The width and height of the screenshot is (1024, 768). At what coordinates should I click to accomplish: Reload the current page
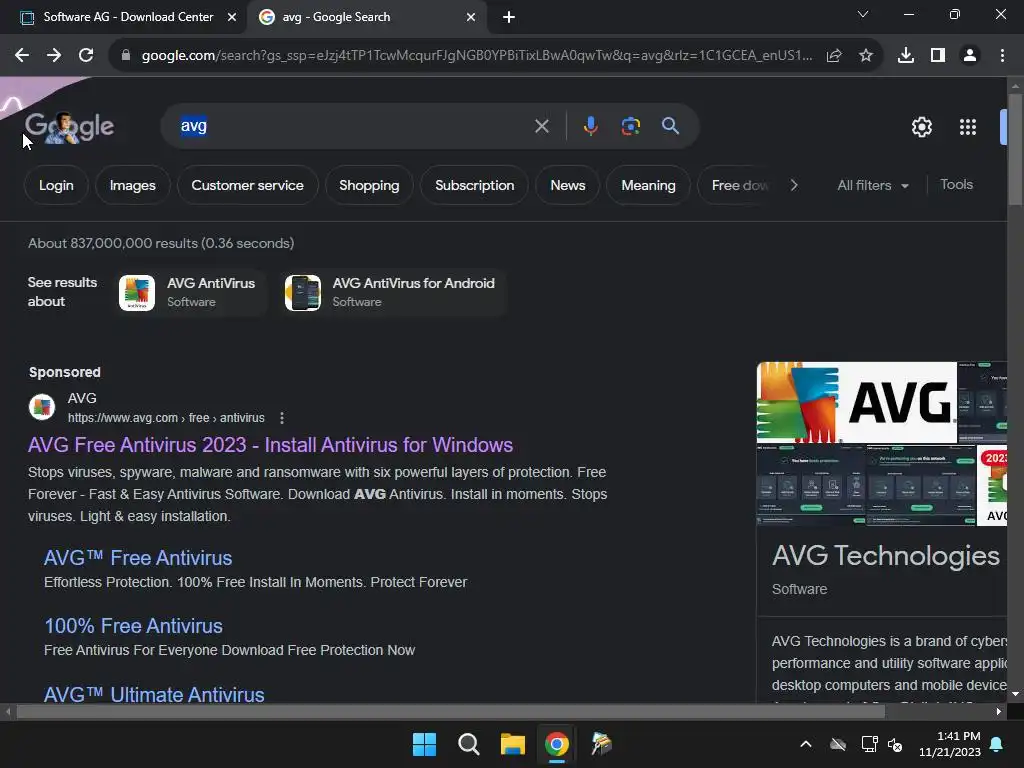point(86,56)
